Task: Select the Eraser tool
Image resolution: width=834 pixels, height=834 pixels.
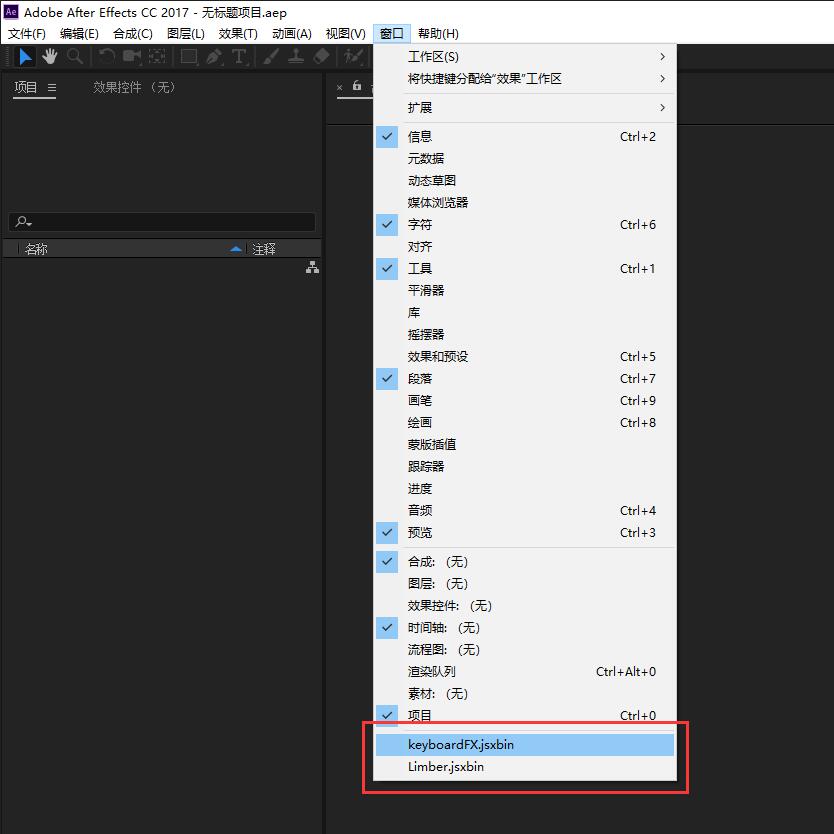Action: [x=321, y=56]
